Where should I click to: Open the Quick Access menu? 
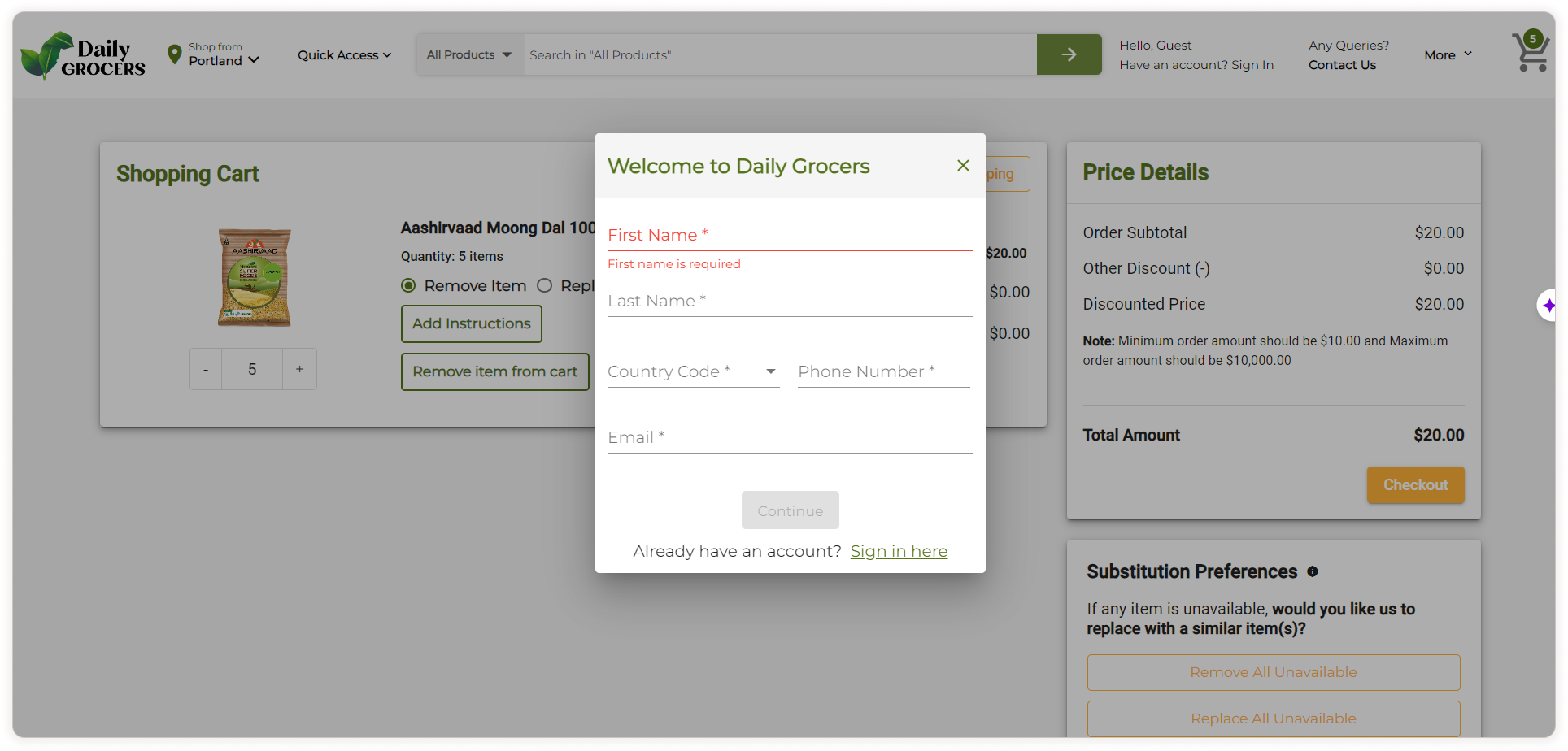click(344, 54)
